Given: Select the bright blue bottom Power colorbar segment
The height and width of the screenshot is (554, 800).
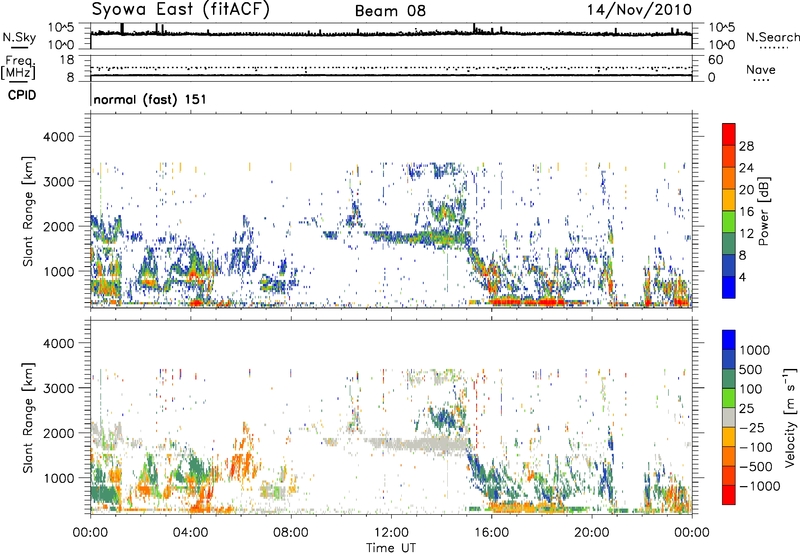Looking at the screenshot, I should (729, 288).
